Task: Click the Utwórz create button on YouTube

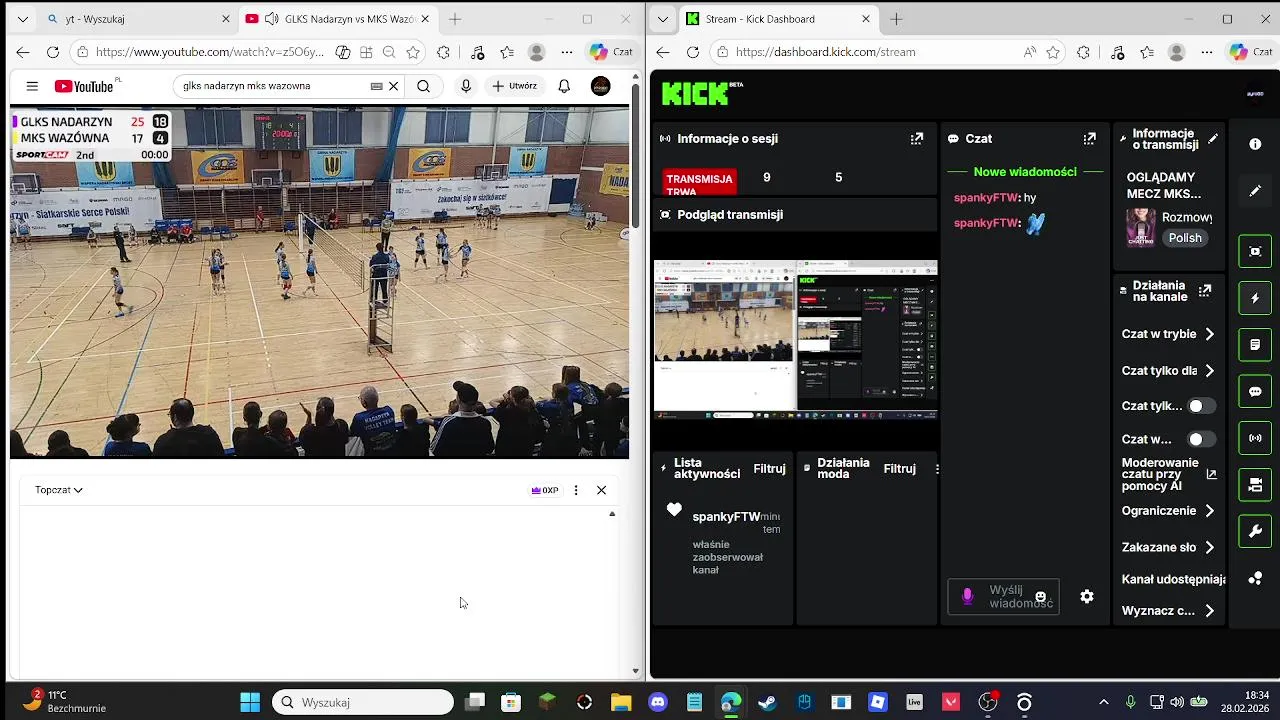Action: [515, 86]
